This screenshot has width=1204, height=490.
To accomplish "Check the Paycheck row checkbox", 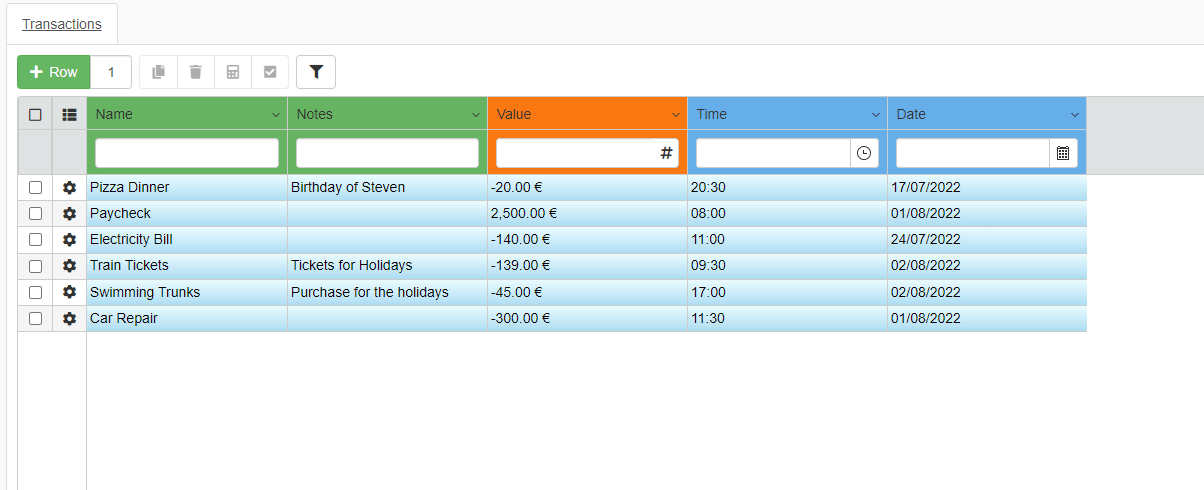I will point(35,214).
